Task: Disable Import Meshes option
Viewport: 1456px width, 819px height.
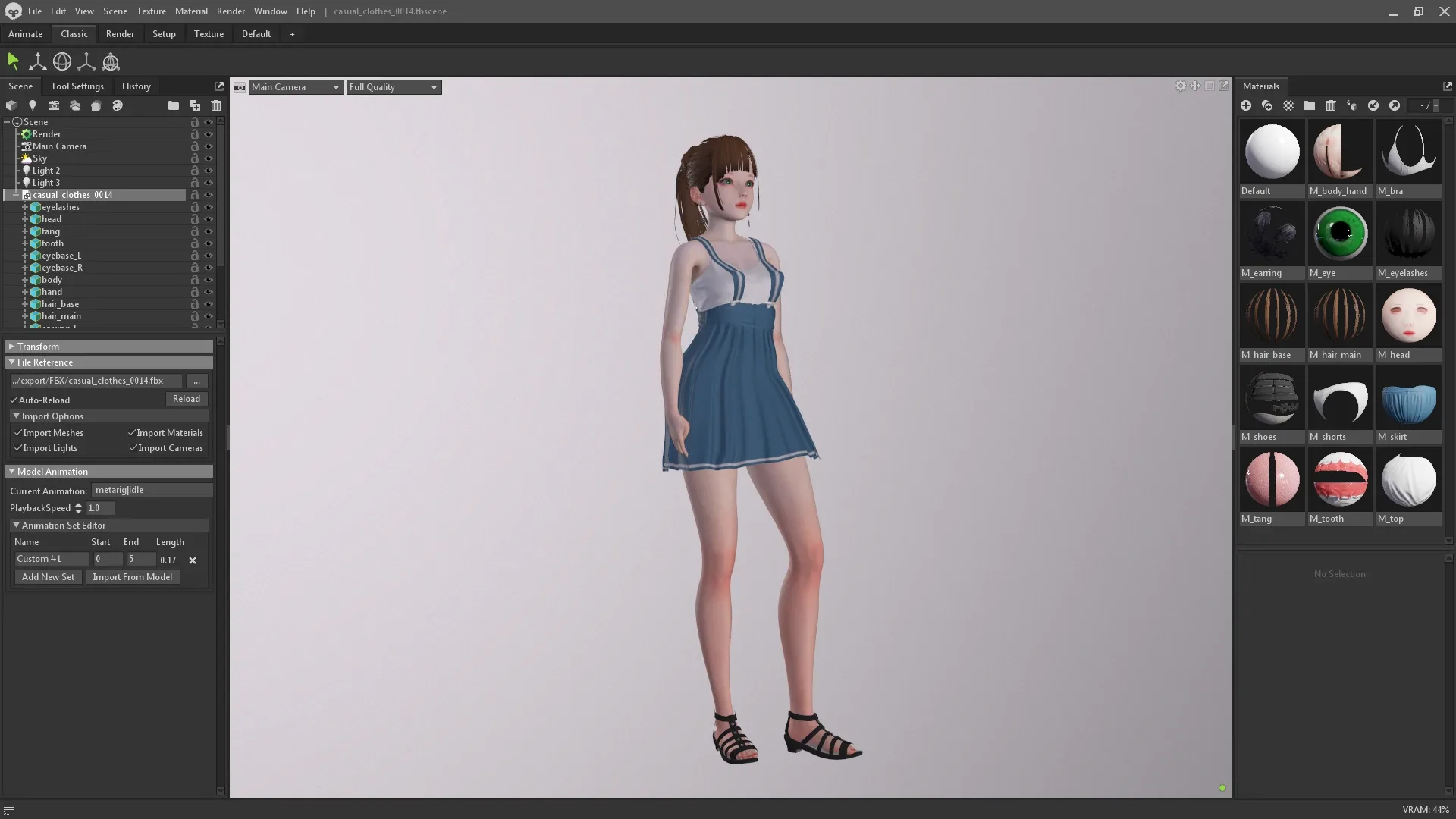Action: (x=18, y=432)
